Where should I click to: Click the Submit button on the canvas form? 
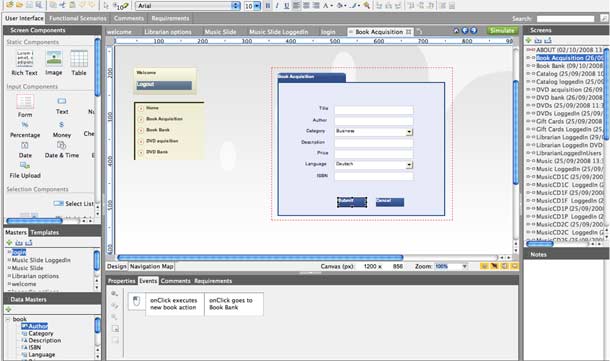352,202
